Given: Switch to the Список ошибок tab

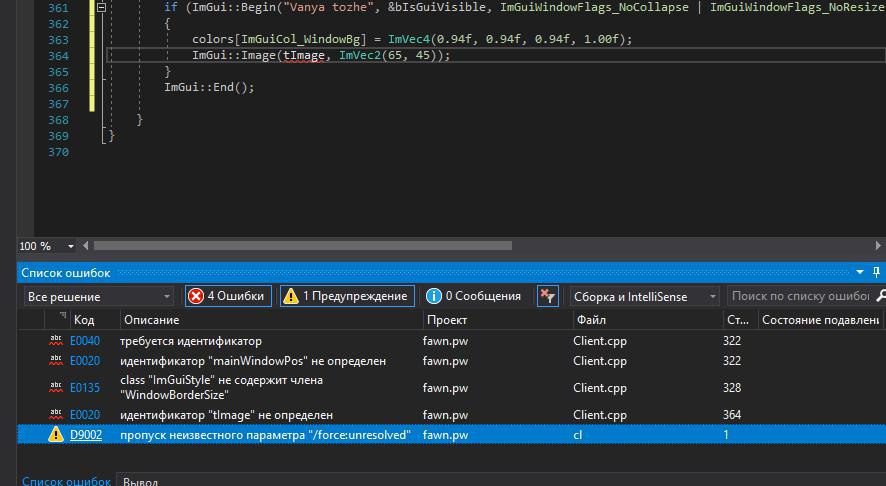Looking at the screenshot, I should (66, 481).
